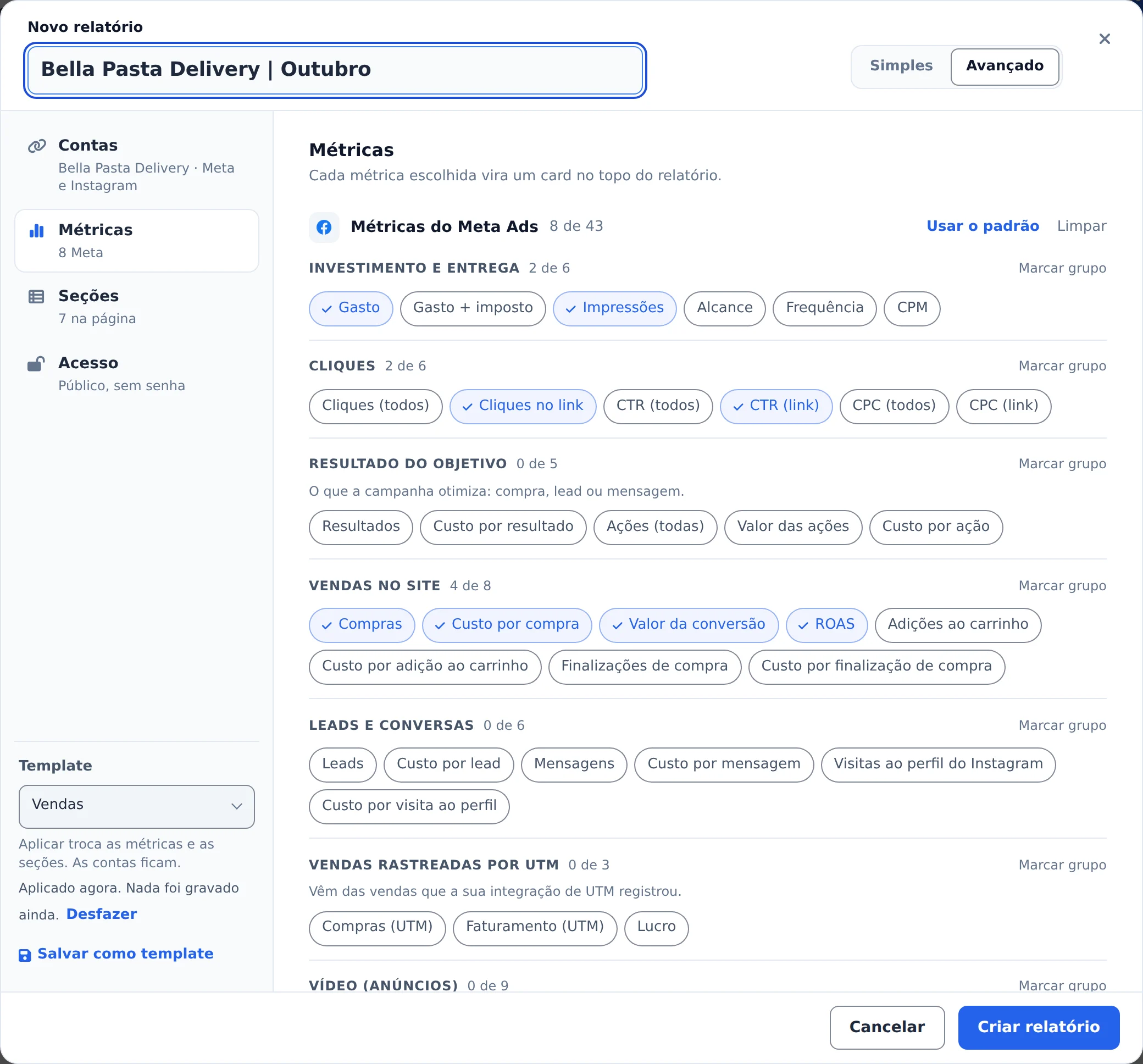The width and height of the screenshot is (1143, 1064).
Task: Click the Métricas bar chart icon
Action: [x=37, y=231]
